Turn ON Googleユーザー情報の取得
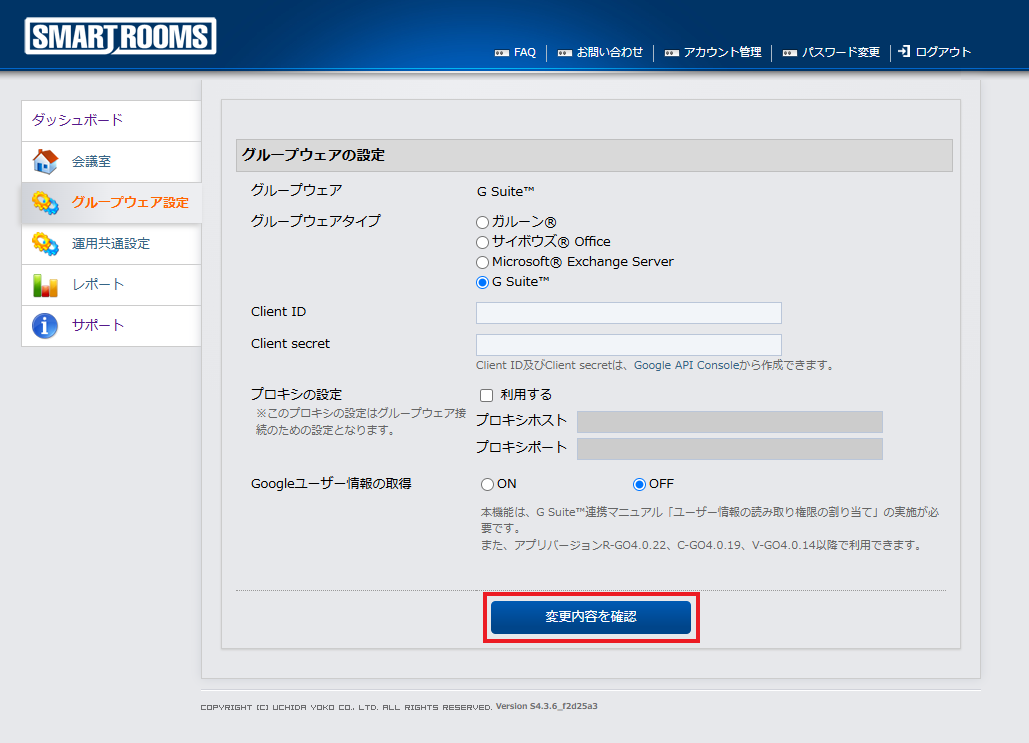This screenshot has width=1029, height=743. 487,484
